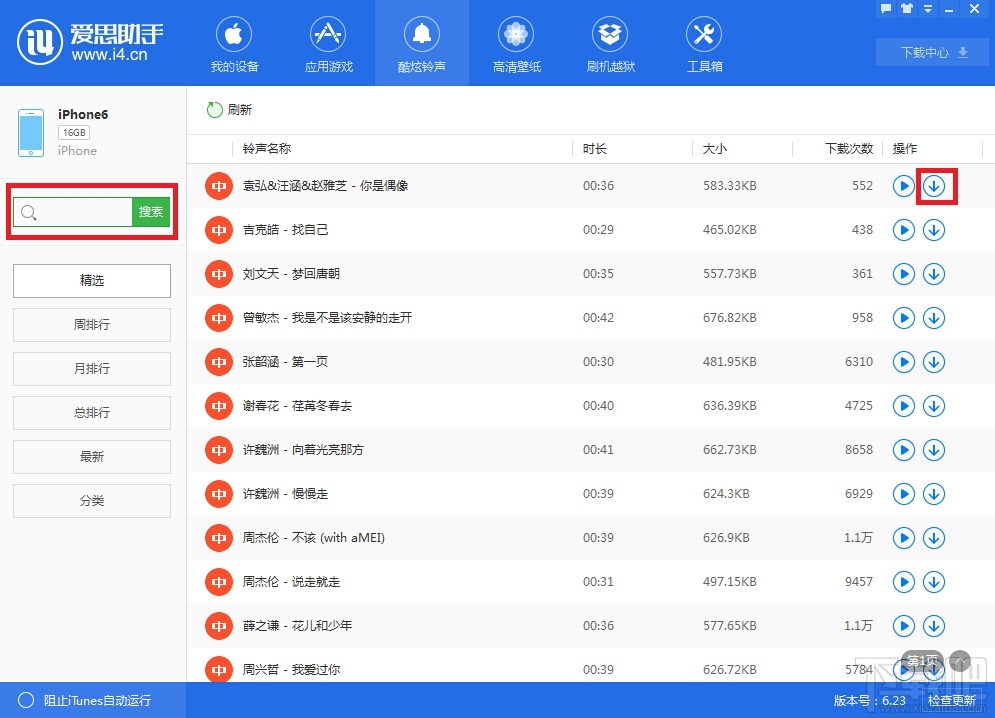Change the app skin via shirt icon

pyautogui.click(x=907, y=8)
